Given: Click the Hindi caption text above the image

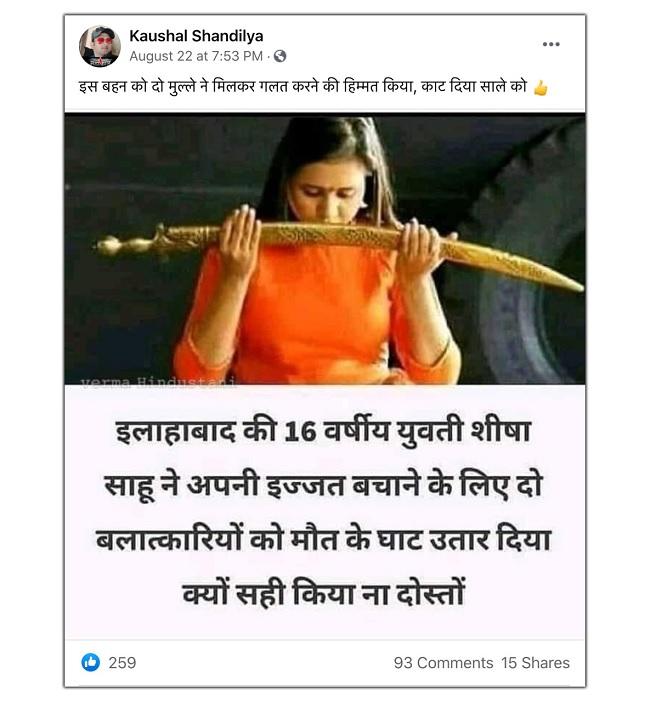Looking at the screenshot, I should click(303, 87).
